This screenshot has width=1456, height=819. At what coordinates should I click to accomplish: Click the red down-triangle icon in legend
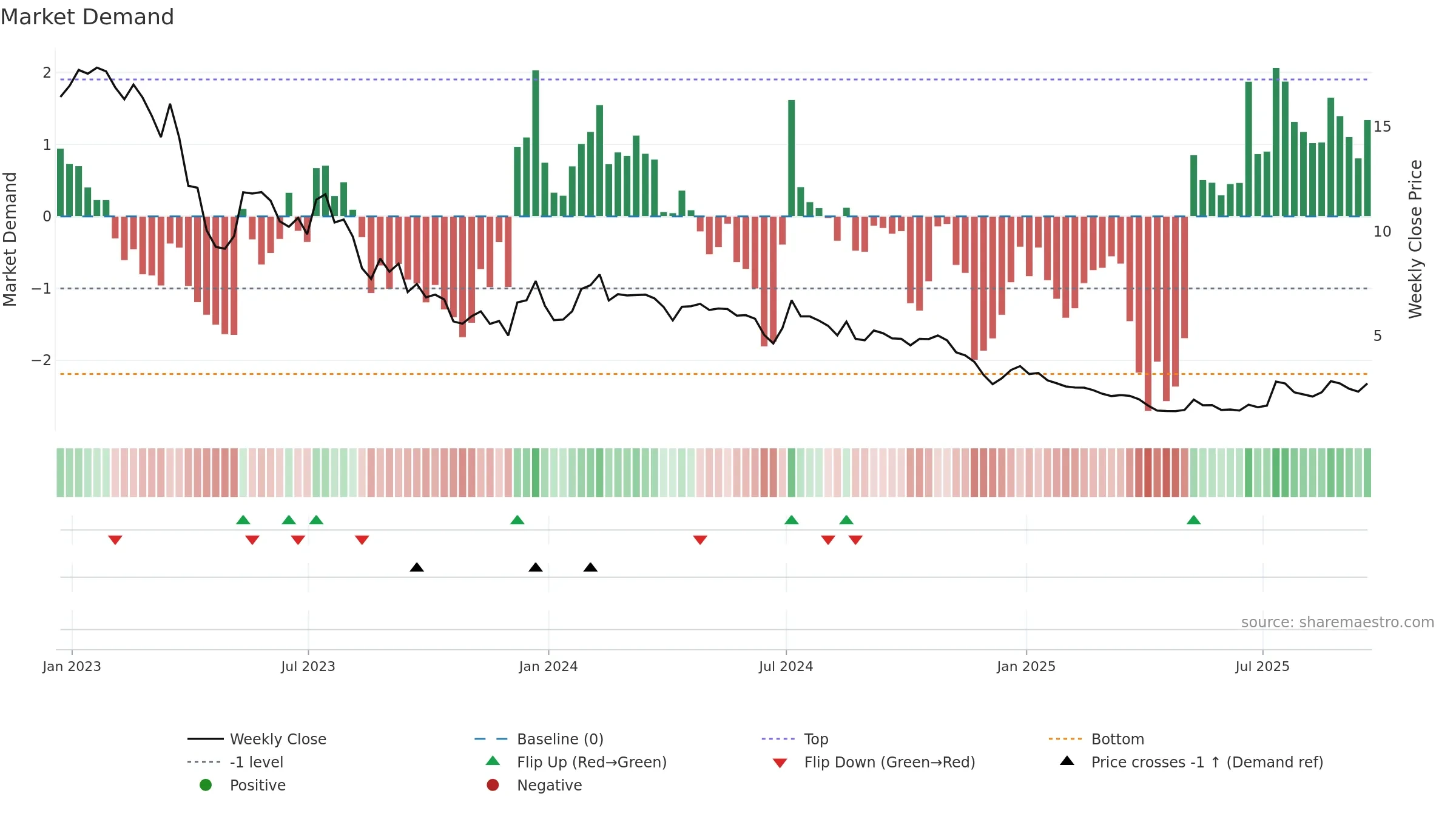[x=780, y=763]
